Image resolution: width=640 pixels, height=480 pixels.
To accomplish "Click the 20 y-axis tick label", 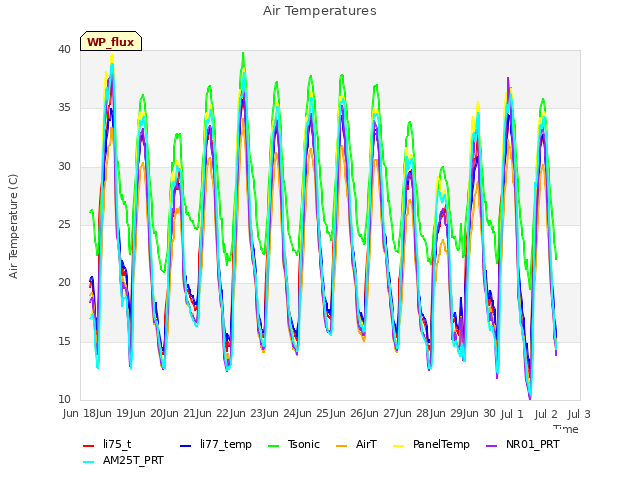I will [x=64, y=282].
